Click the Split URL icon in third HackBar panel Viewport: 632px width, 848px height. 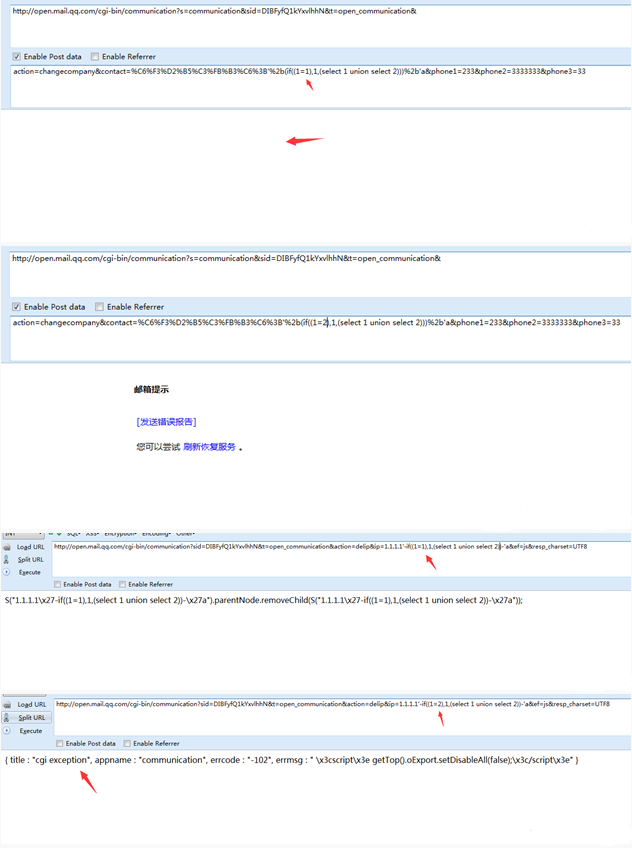(8, 560)
